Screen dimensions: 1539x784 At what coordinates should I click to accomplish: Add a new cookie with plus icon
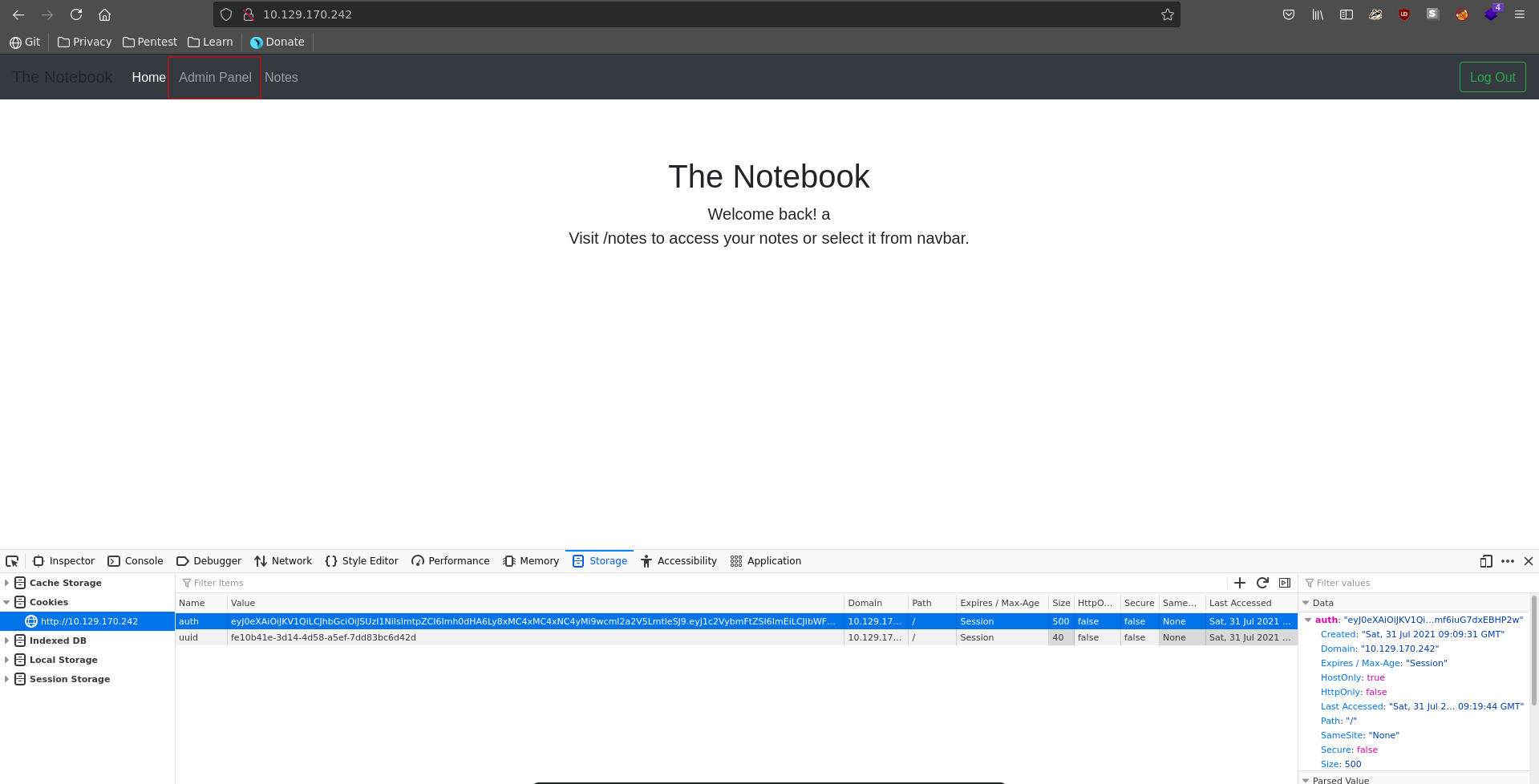[1240, 583]
